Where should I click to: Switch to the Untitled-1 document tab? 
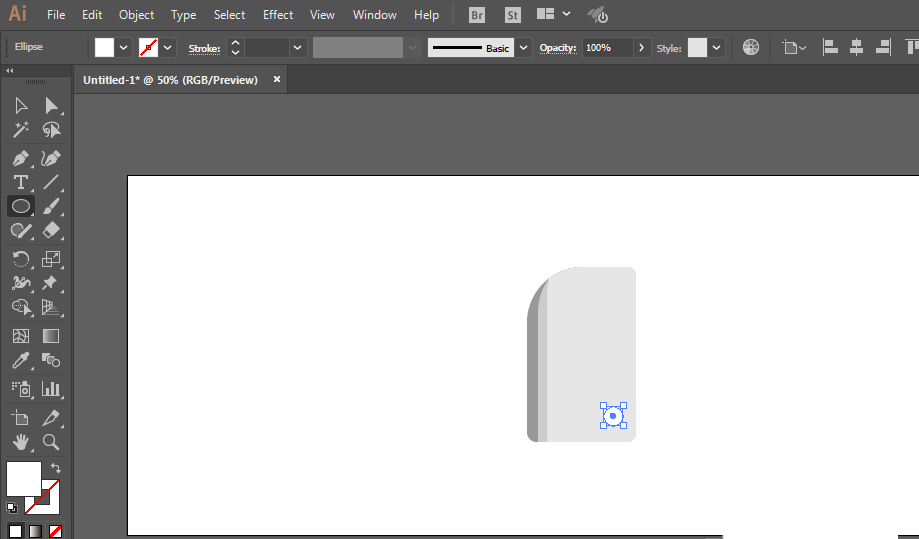(x=171, y=80)
